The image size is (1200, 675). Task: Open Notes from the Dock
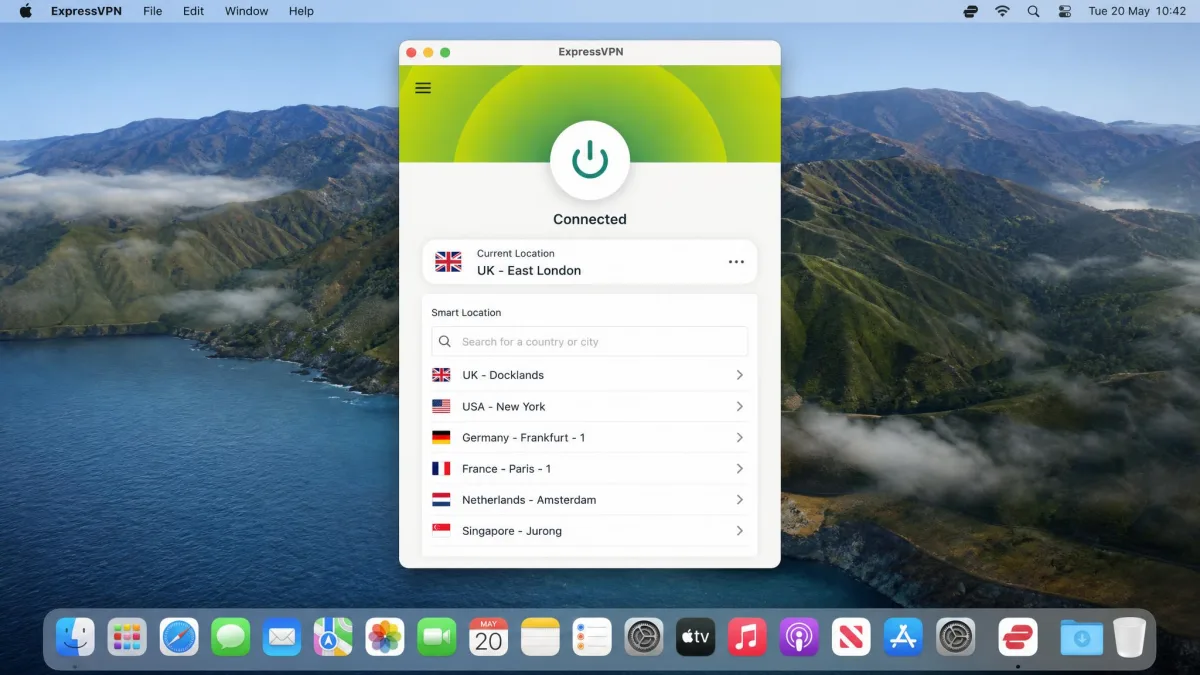541,637
